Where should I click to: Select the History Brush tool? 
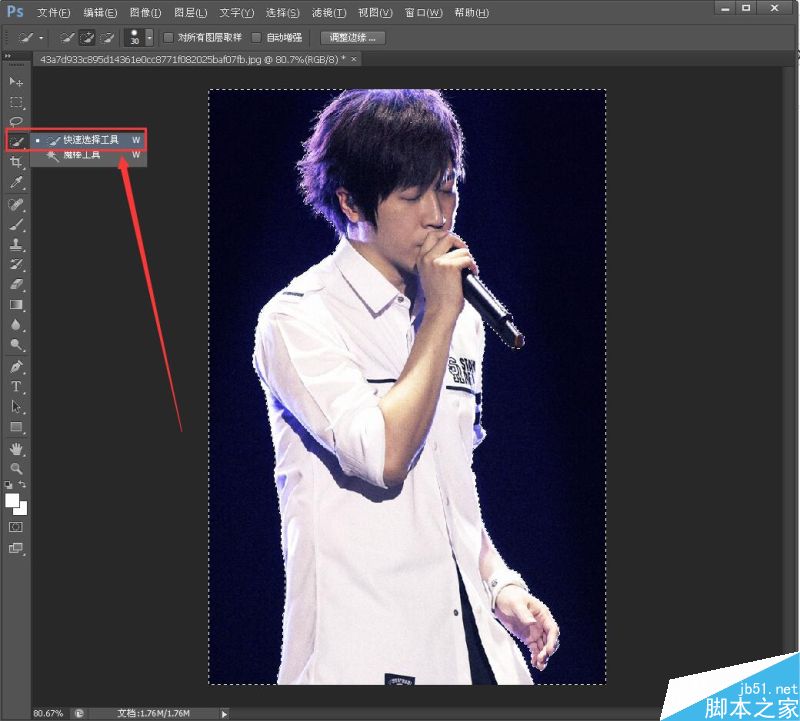[x=16, y=264]
